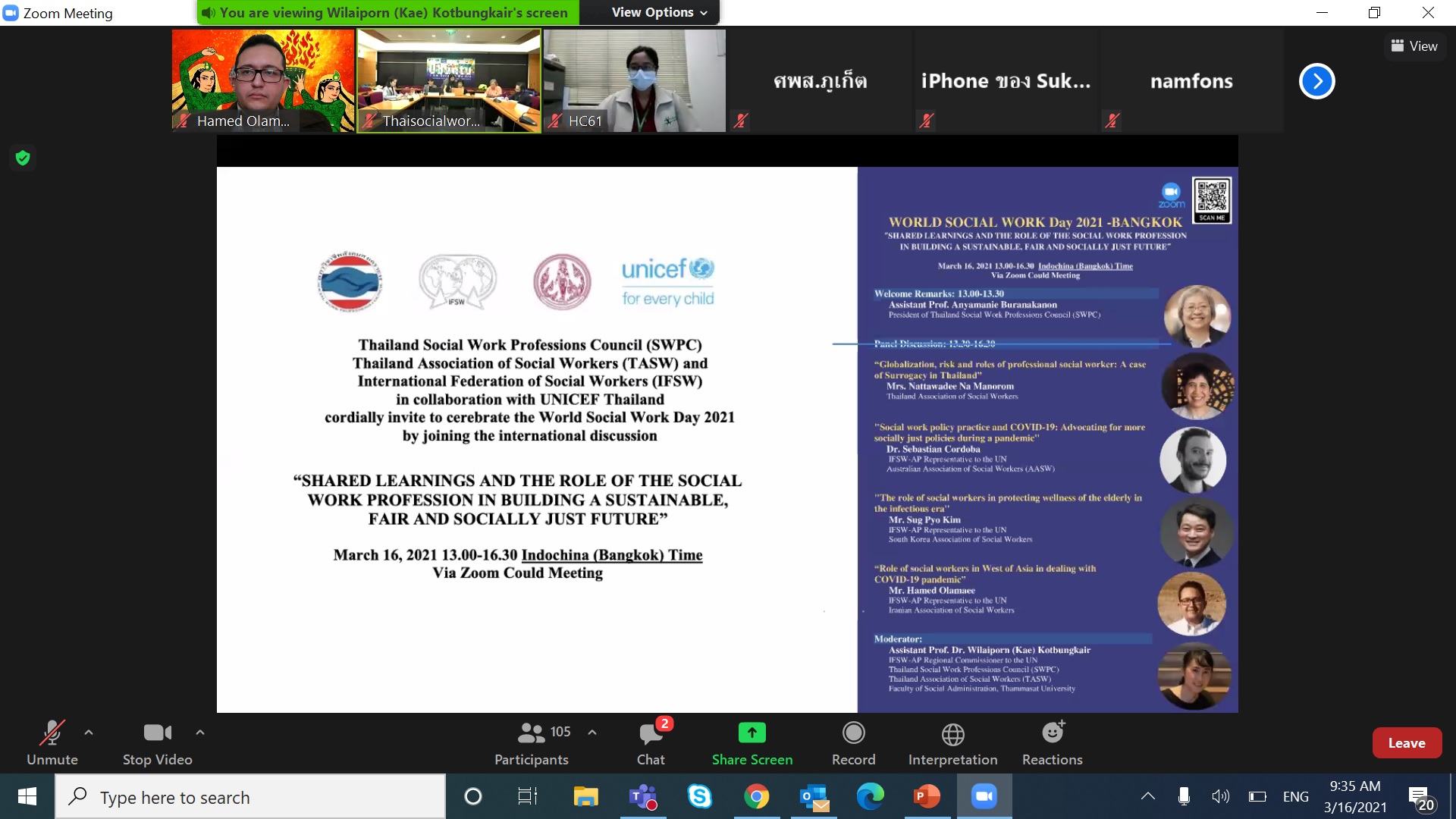Viewport: 1456px width, 819px height.
Task: Open the Interpretation globe icon
Action: 952,733
